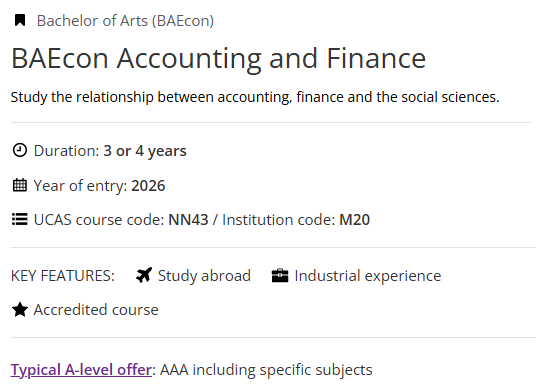Click the briefcase icon for Industrial experience
Image resolution: width=537 pixels, height=389 pixels.
[x=280, y=276]
